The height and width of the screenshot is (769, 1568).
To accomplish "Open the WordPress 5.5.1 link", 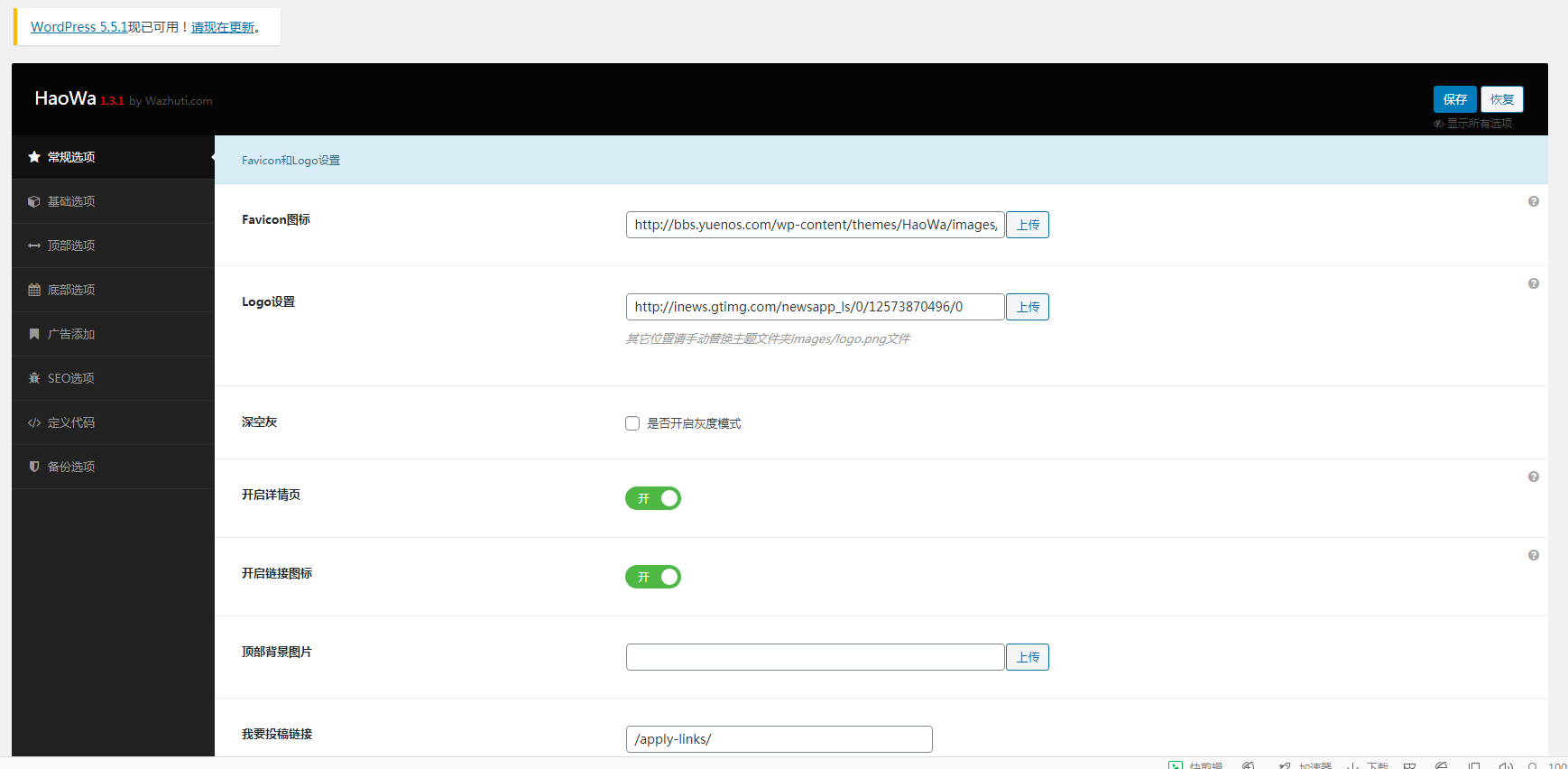I will click(x=79, y=27).
